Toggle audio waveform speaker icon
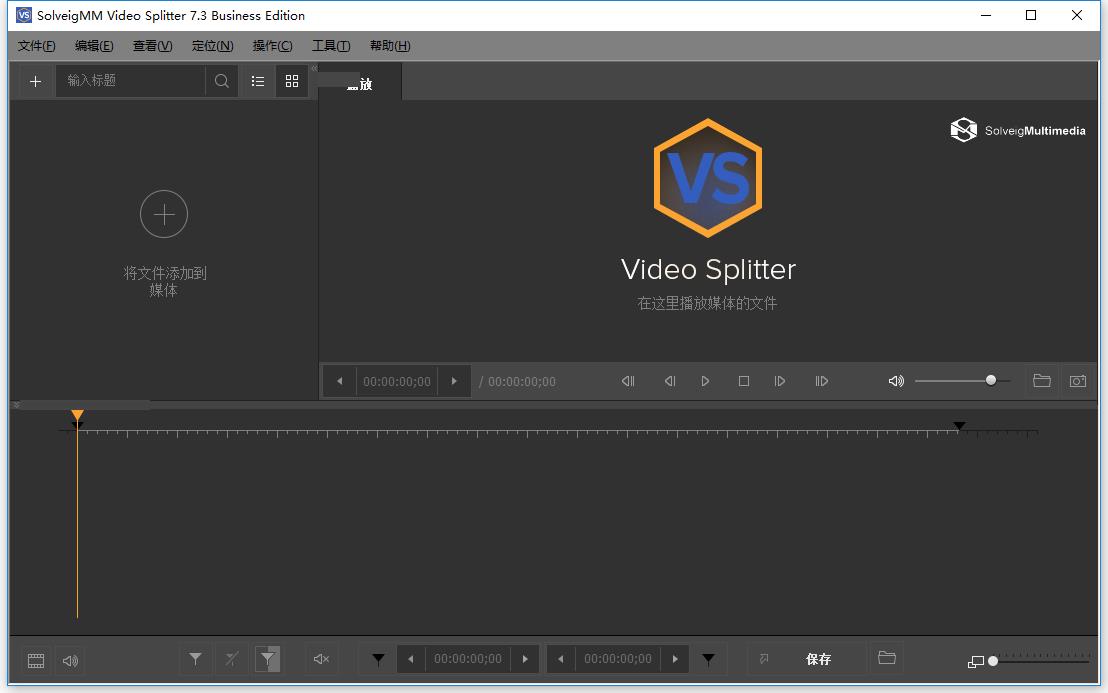The width and height of the screenshot is (1108, 693). tap(70, 661)
